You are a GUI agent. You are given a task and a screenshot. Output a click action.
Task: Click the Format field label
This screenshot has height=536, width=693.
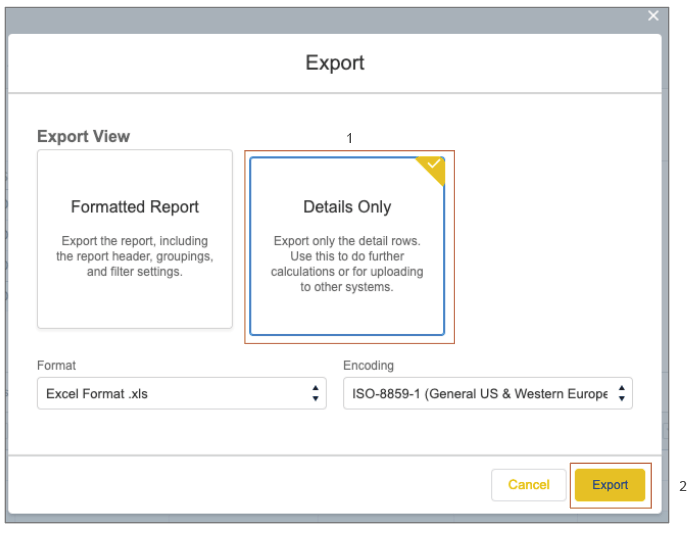[x=57, y=365]
